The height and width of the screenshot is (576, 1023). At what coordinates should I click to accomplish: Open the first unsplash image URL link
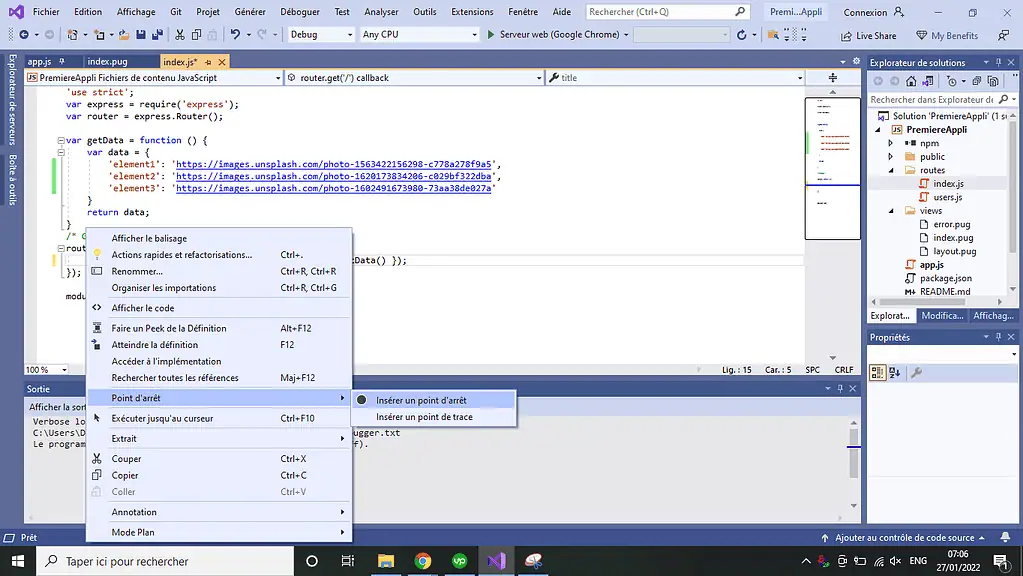point(333,164)
